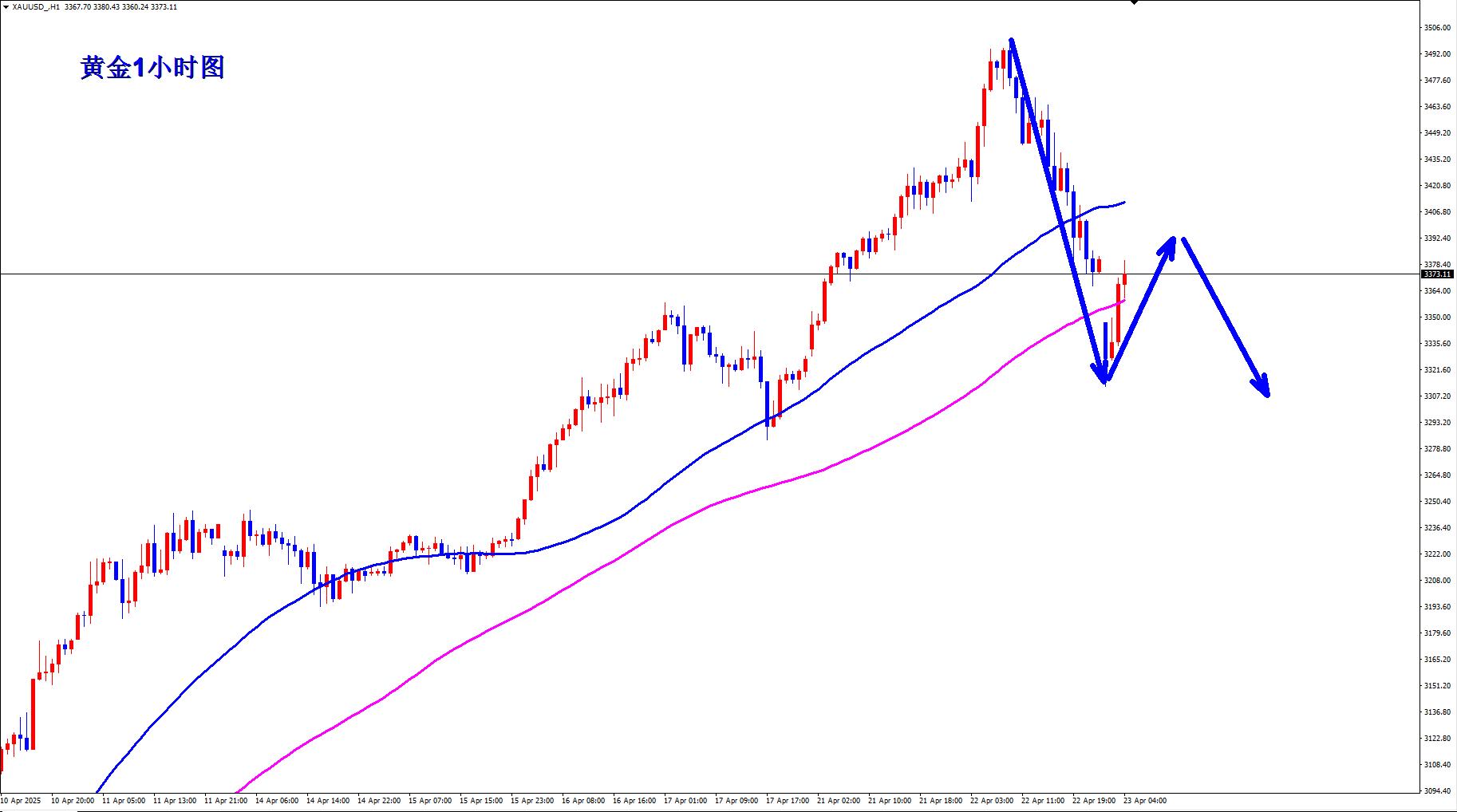Click the chart shift marker at top edge
Screen dimensions: 1457x812
click(1134, 3)
